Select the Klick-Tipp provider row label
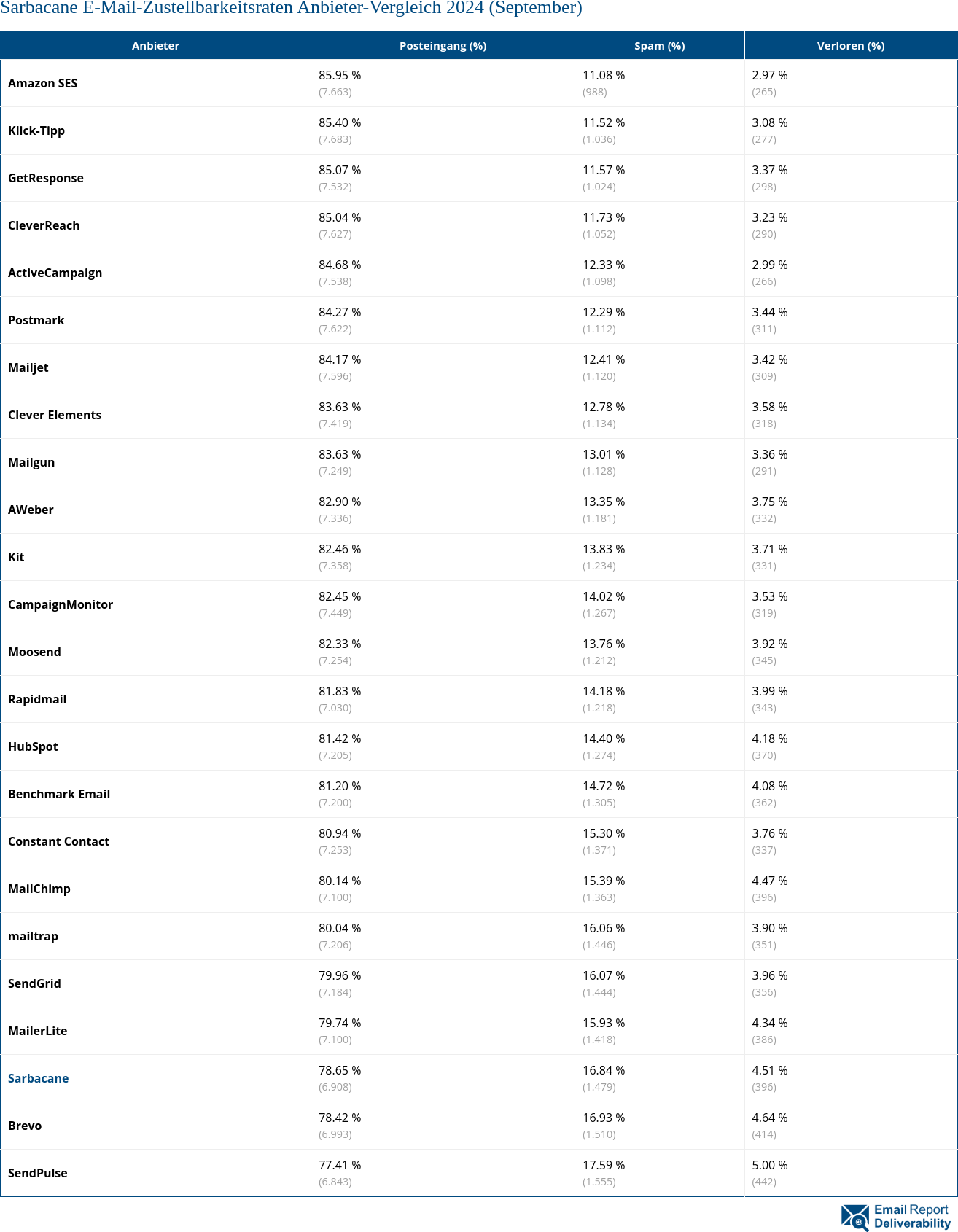Screen dimensions: 958x1232 coord(36,130)
